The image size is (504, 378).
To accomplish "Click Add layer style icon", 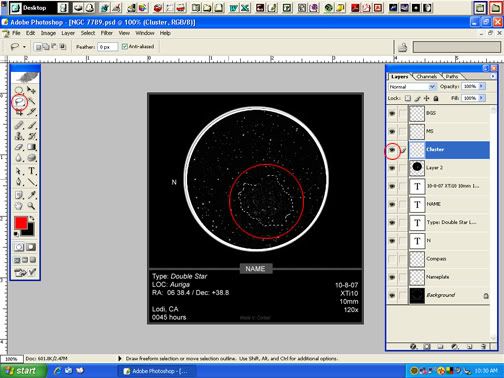I will (413, 347).
